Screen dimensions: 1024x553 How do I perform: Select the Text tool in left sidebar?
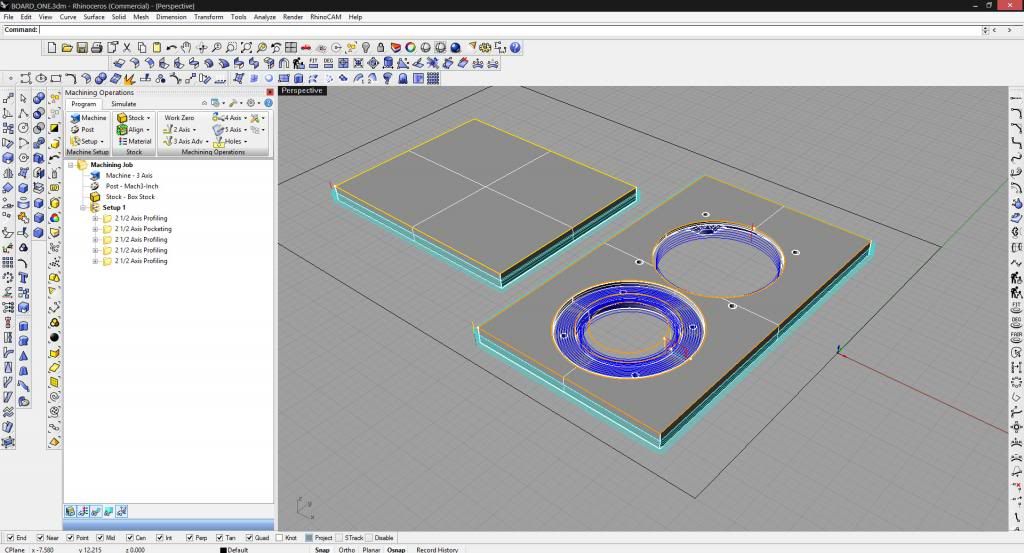(24, 278)
